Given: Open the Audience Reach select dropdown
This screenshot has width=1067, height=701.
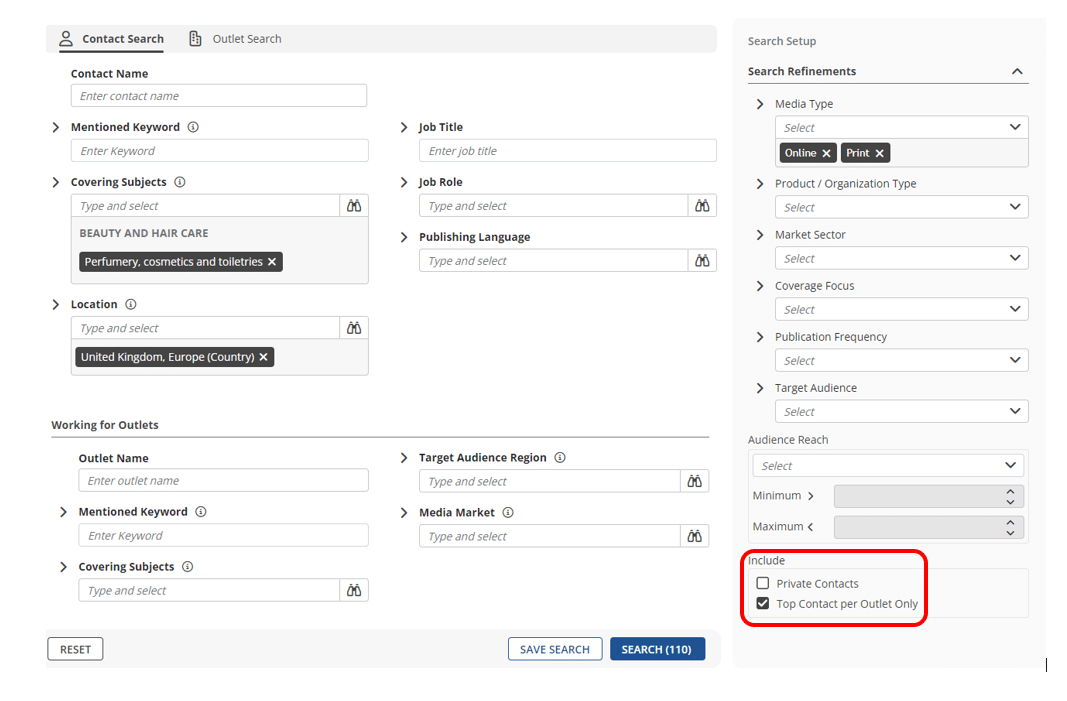Looking at the screenshot, I should pos(887,466).
